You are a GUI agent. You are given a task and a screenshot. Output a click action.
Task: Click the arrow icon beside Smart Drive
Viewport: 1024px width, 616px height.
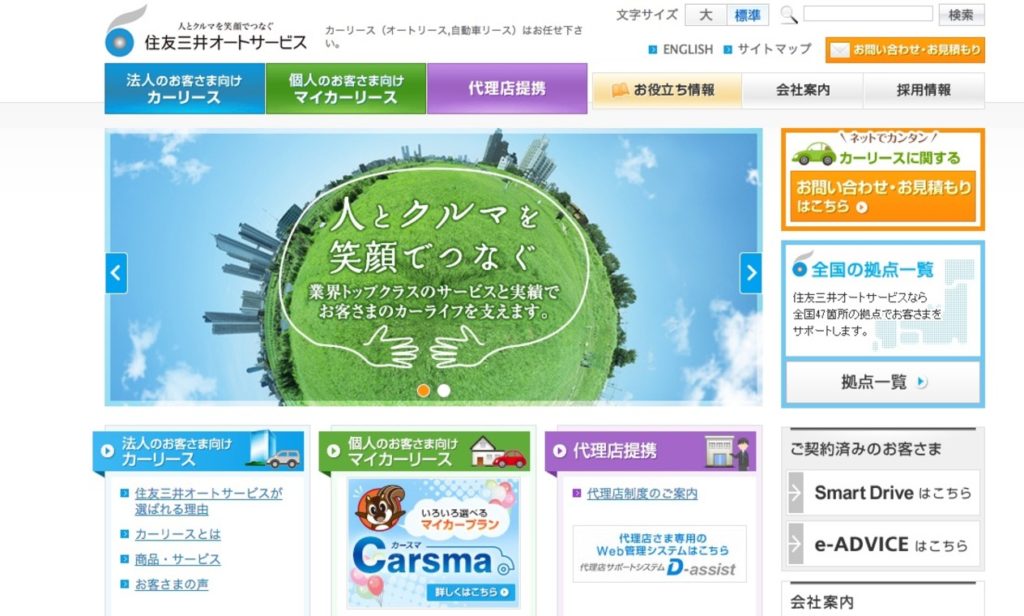tap(795, 493)
